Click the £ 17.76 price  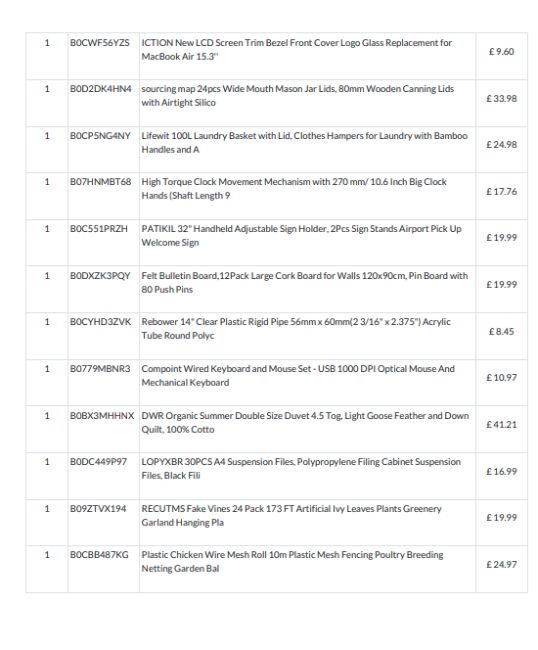(x=502, y=192)
